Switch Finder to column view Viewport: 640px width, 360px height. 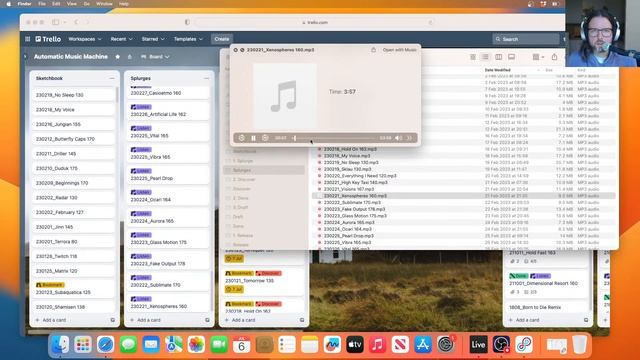(498, 57)
